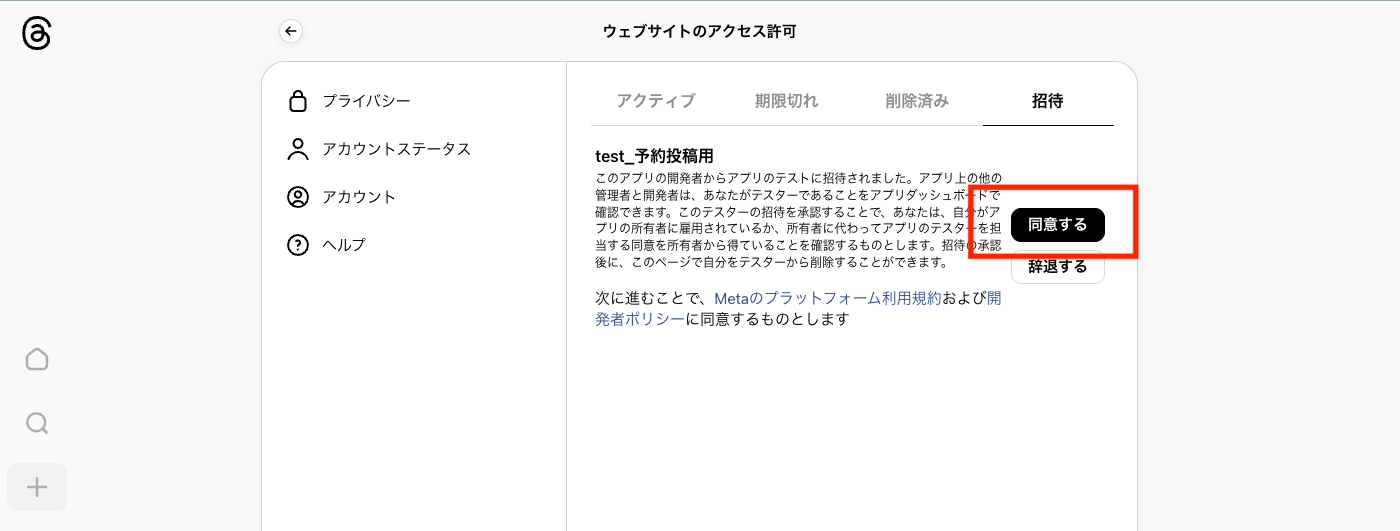
Task: Select the 招待 tab
Action: (x=1047, y=101)
